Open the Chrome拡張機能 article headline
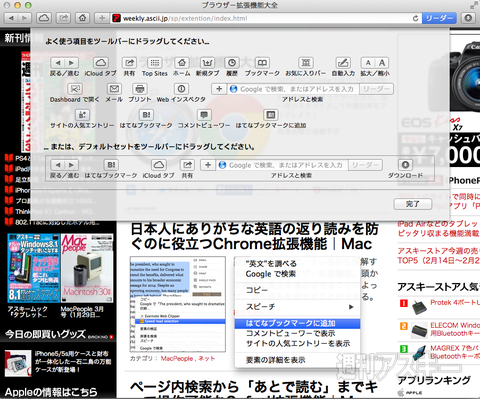The height and width of the screenshot is (399, 480). pos(255,237)
